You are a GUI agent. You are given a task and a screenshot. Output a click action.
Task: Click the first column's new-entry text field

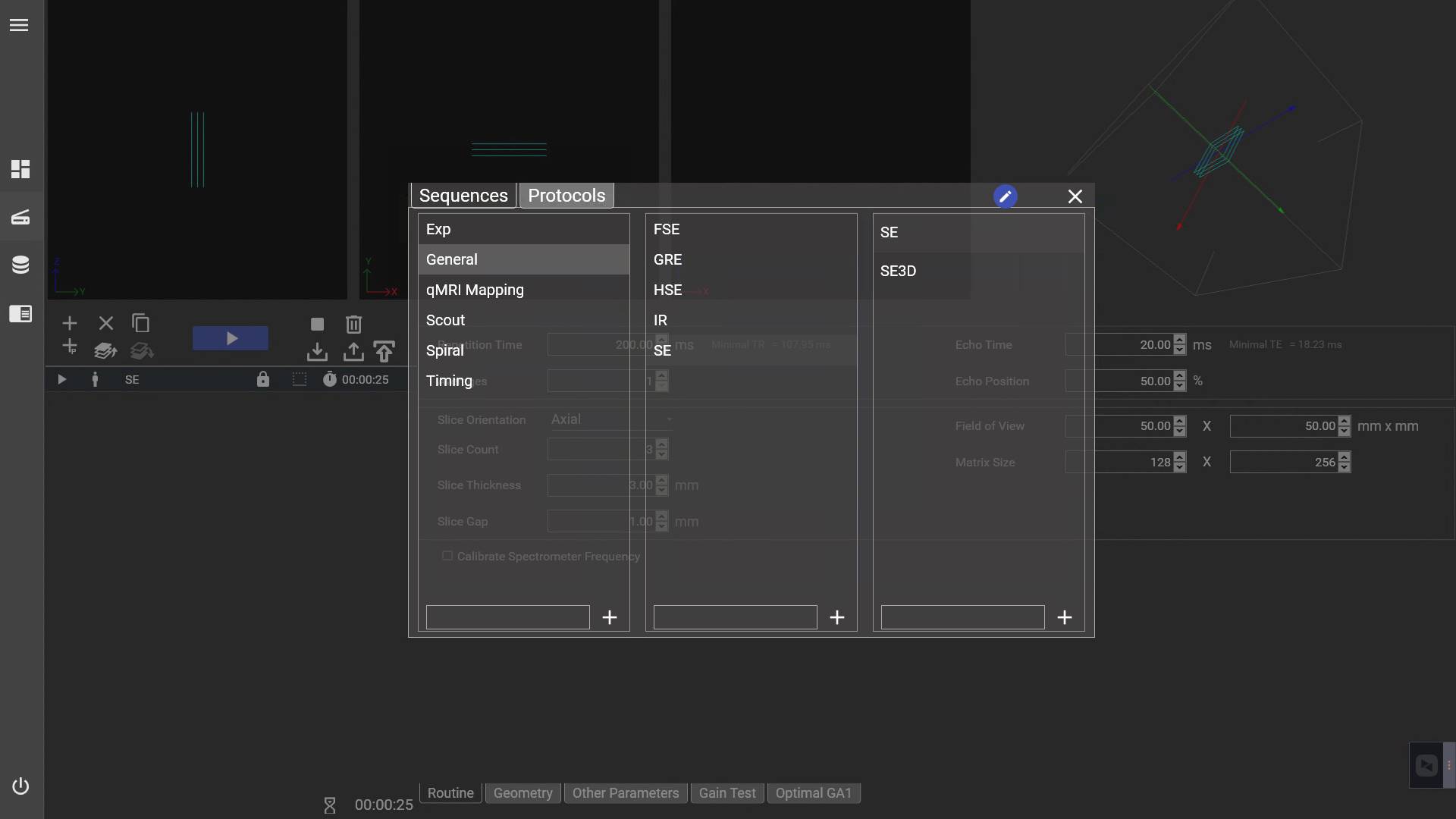[507, 617]
